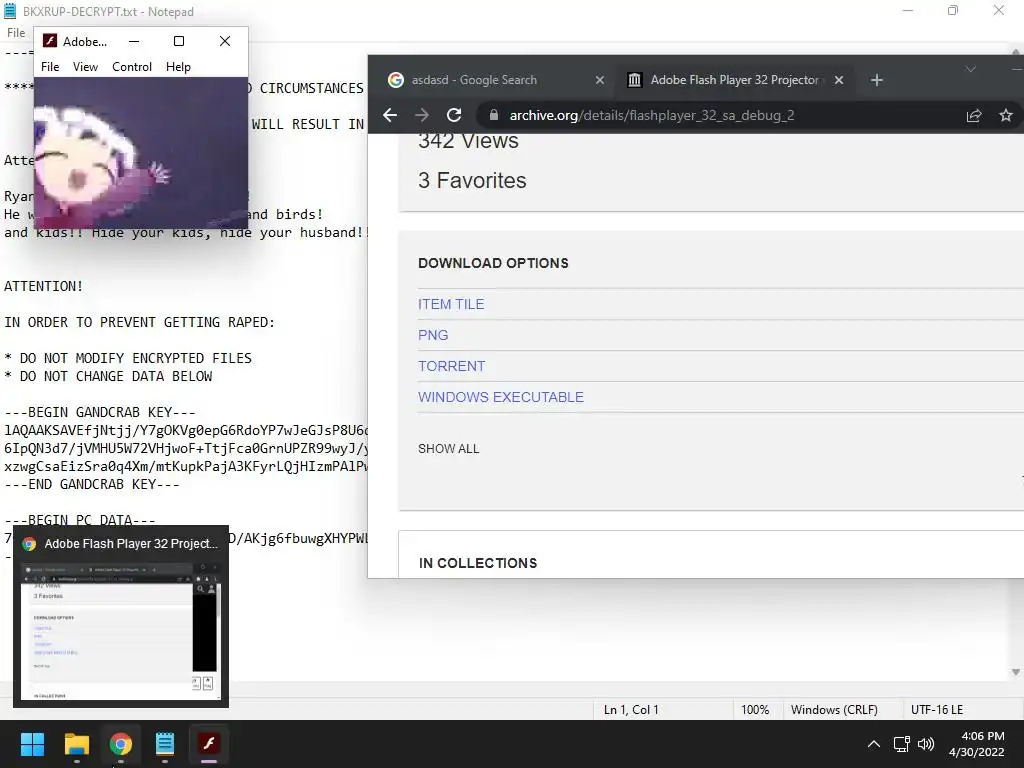1024x768 pixels.
Task: Share this page from the address bar
Action: point(974,115)
